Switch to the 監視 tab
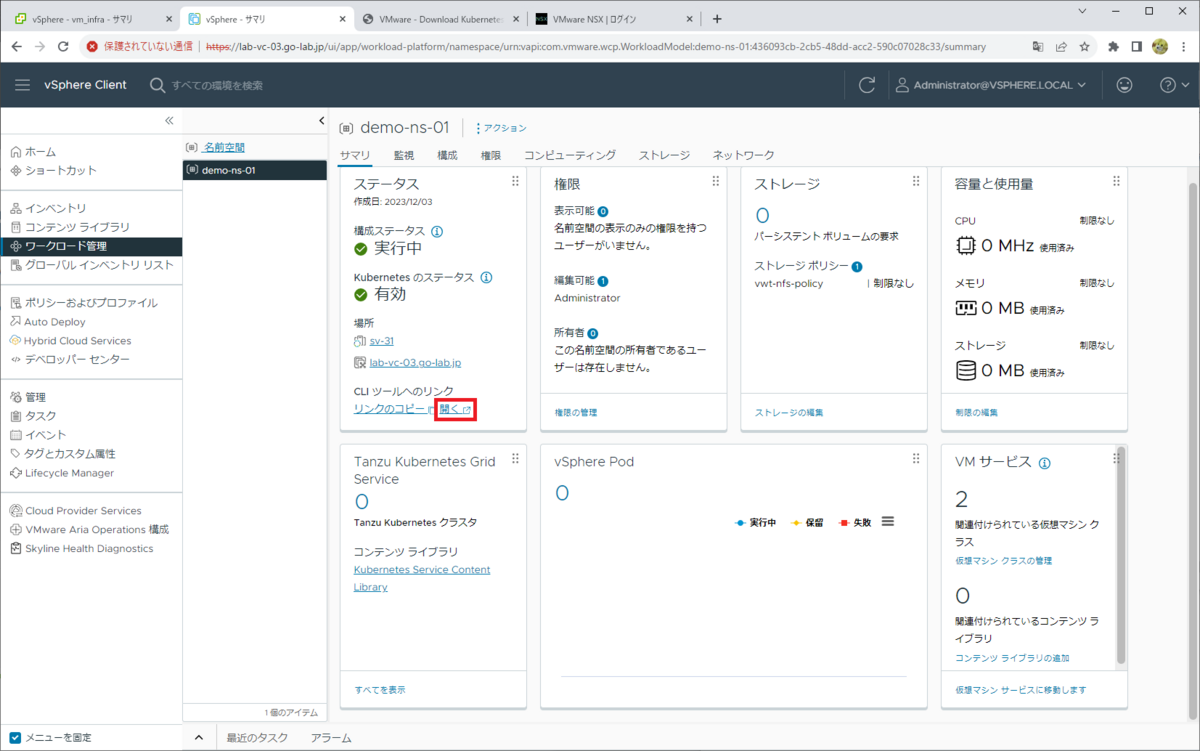Image resolution: width=1200 pixels, height=751 pixels. tap(404, 155)
